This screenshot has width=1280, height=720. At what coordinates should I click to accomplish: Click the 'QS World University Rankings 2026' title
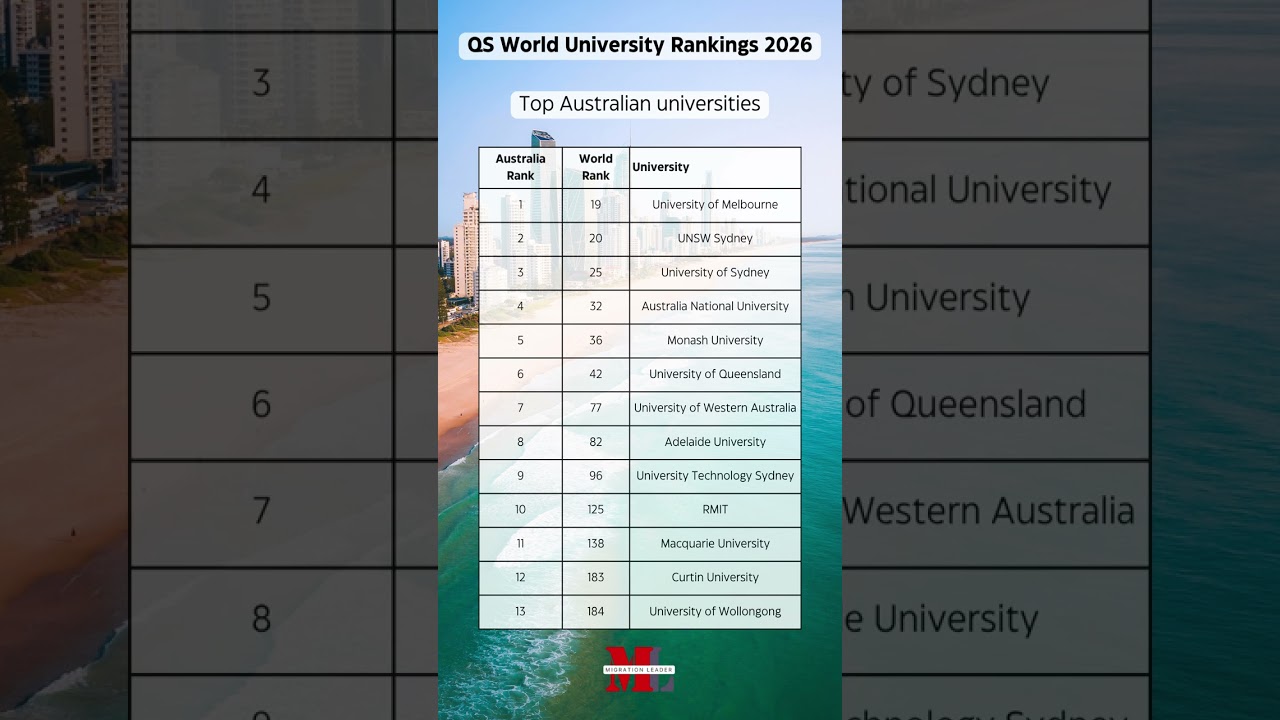click(x=640, y=45)
